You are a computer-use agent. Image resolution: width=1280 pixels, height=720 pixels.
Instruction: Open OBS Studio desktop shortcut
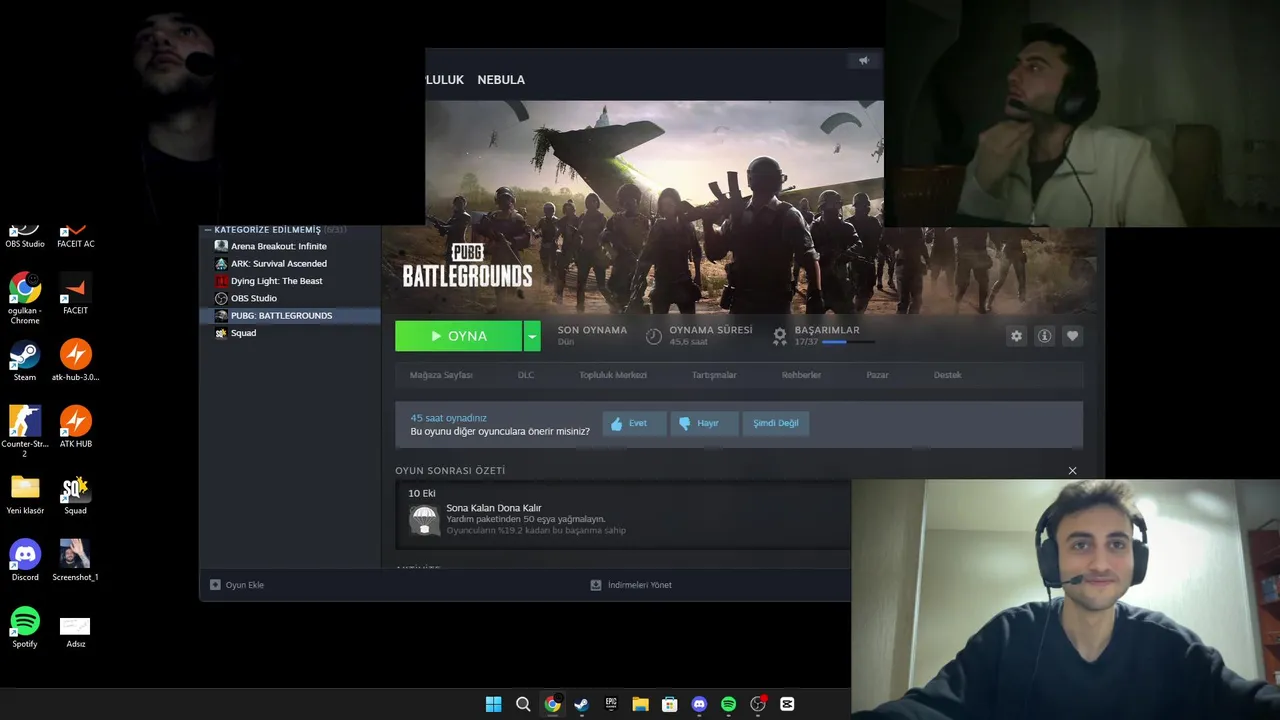tap(25, 236)
